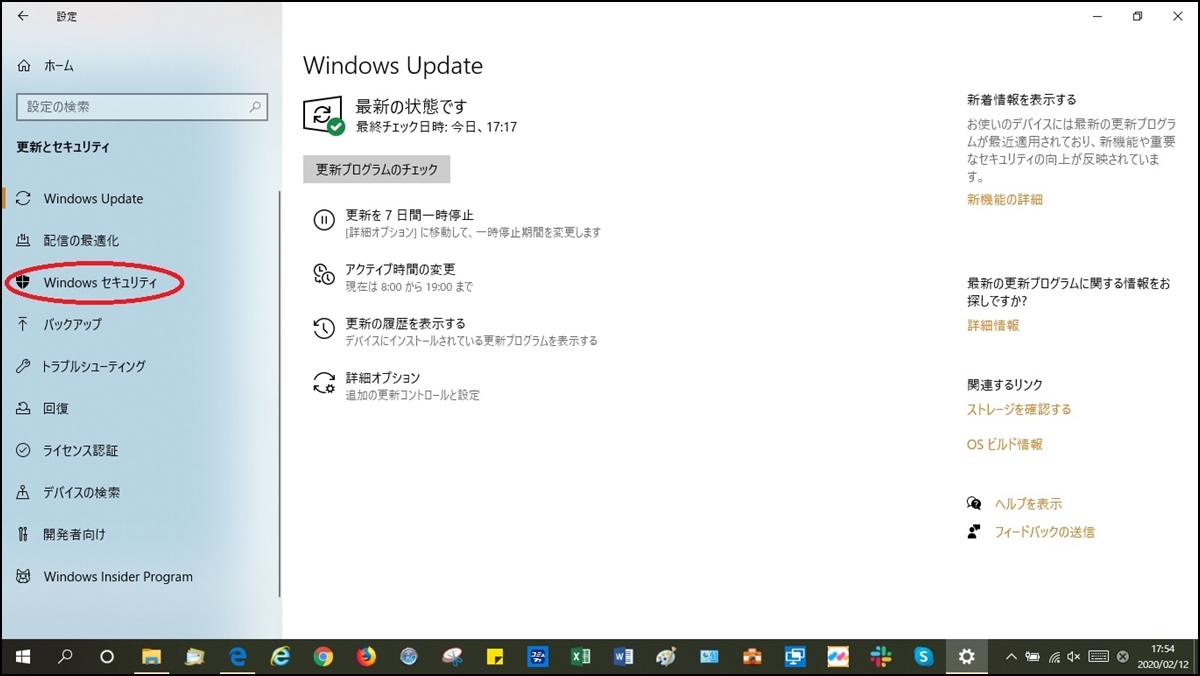Click the home icon beside ホーム
The image size is (1200, 676).
24,65
